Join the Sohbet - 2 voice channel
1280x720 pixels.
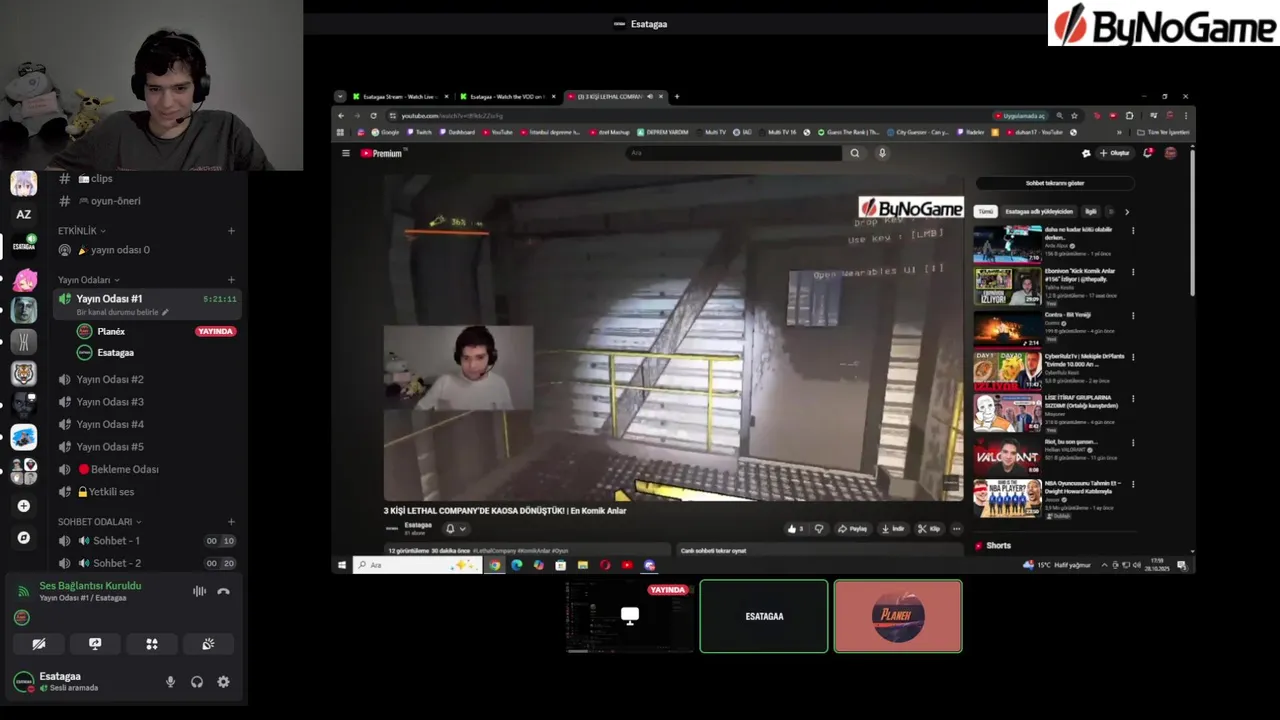(x=146, y=563)
